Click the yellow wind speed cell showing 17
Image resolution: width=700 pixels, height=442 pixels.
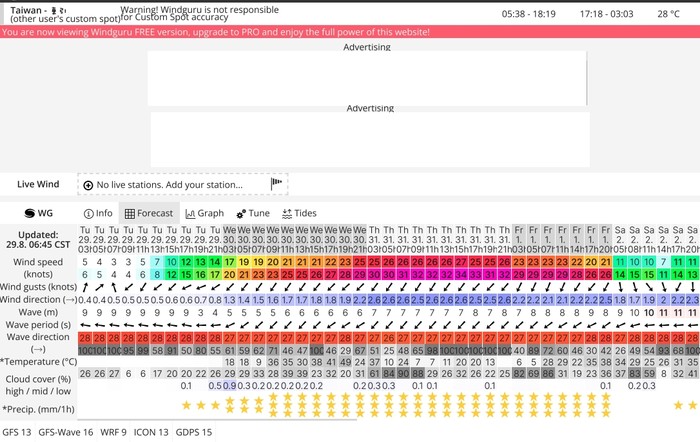[x=229, y=262]
